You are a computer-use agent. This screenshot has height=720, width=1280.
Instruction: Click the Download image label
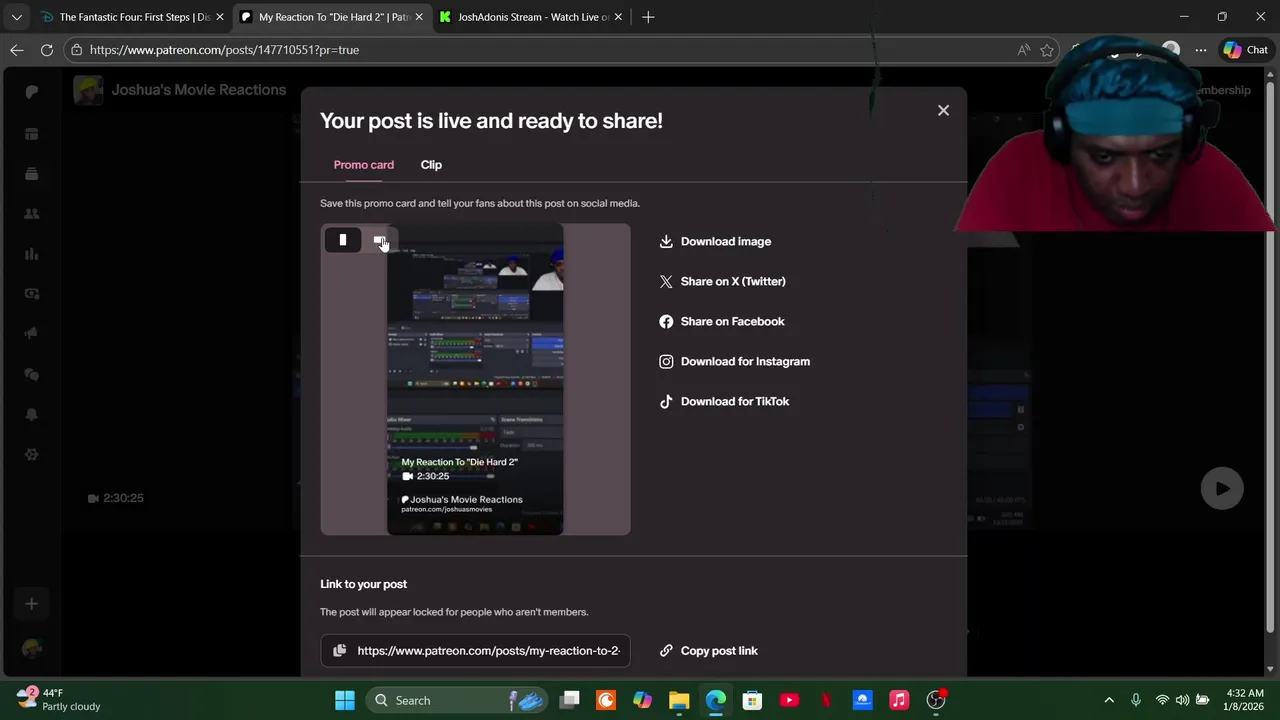(x=726, y=241)
